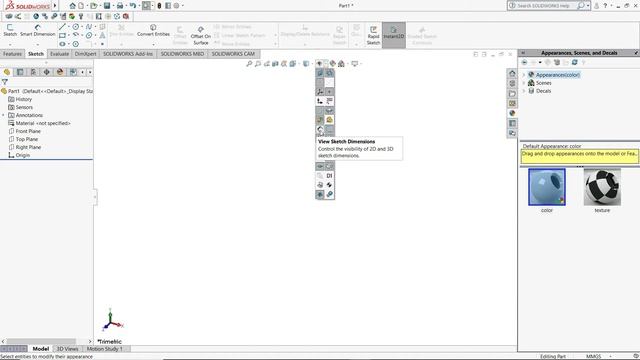This screenshot has height=360, width=640.
Task: Open the SOLIDWORKS Add-Ins tab
Action: click(x=128, y=54)
